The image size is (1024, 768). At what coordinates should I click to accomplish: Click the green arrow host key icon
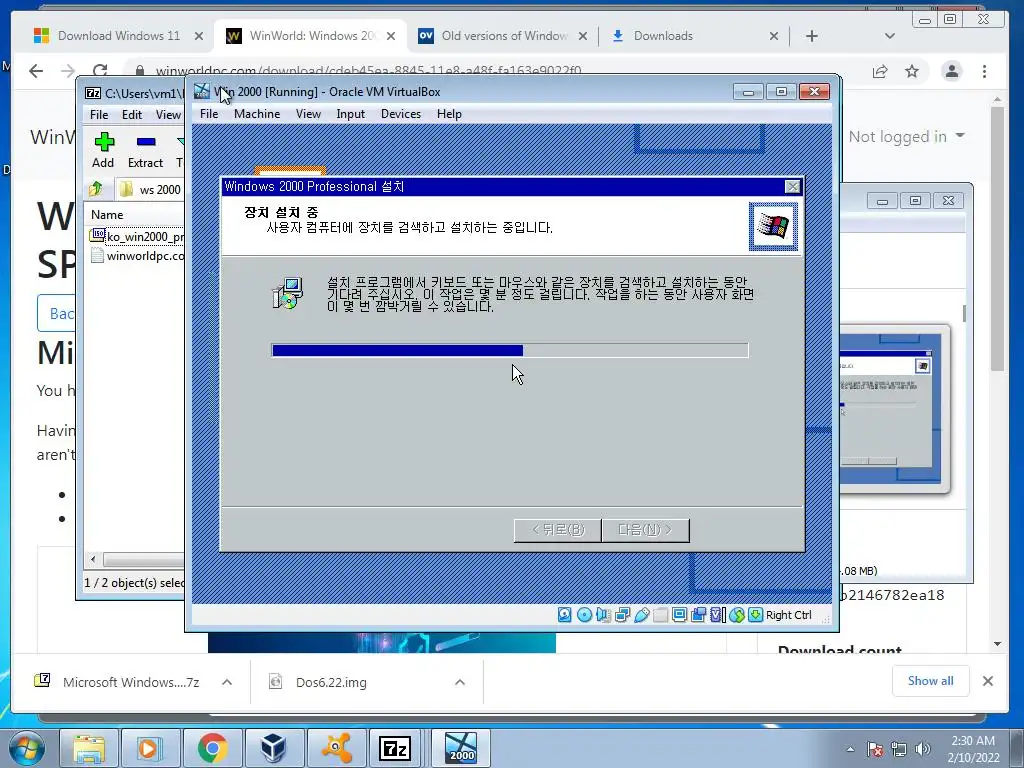coord(756,615)
